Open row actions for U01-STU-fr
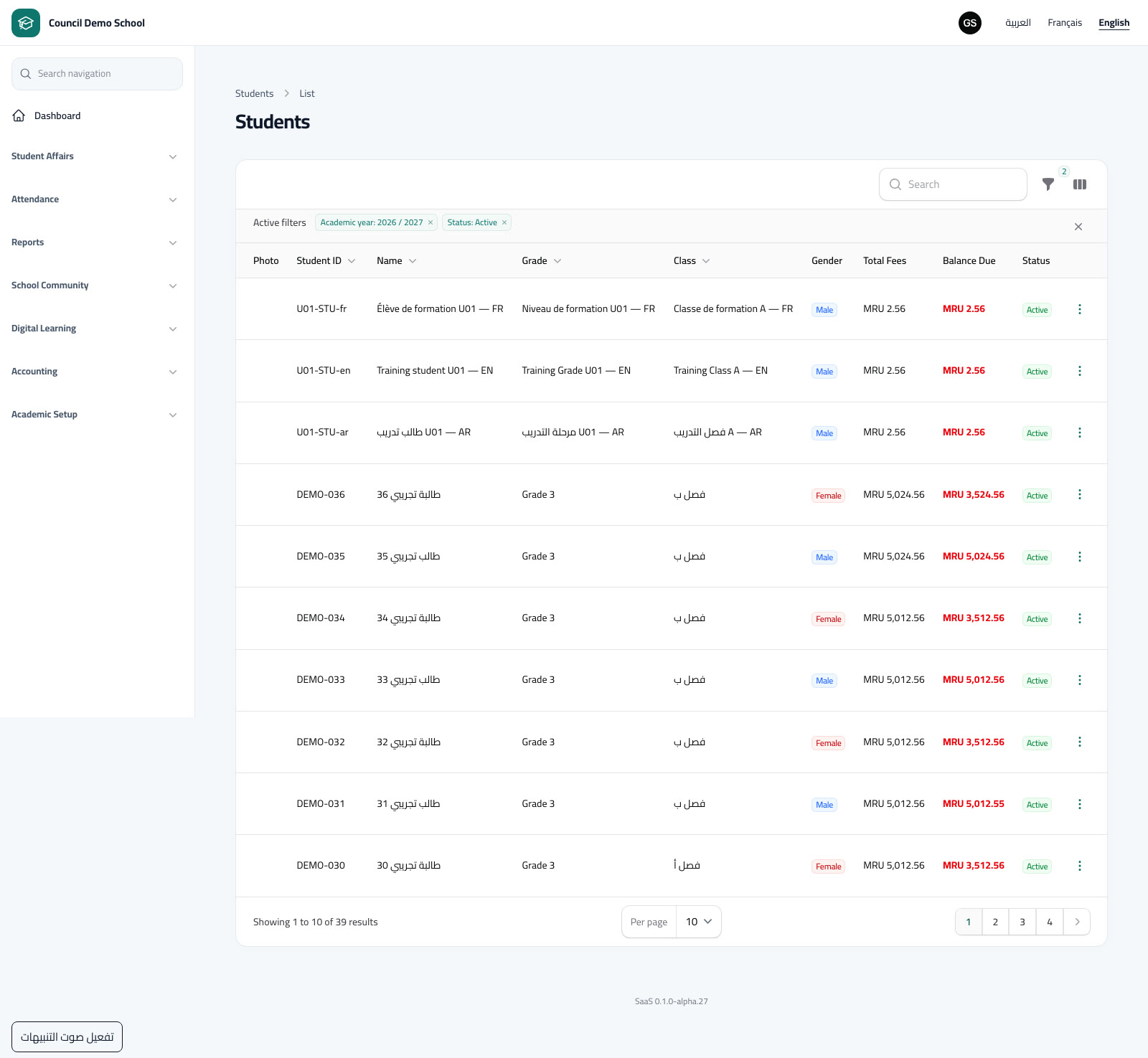Screen dimensions: 1148x1058 [x=1080, y=309]
